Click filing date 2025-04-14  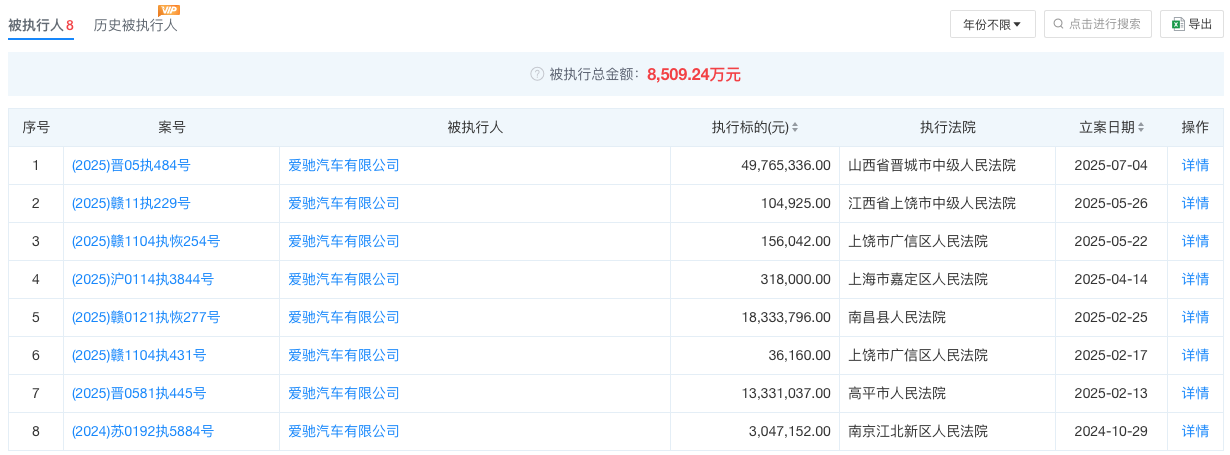point(1111,279)
